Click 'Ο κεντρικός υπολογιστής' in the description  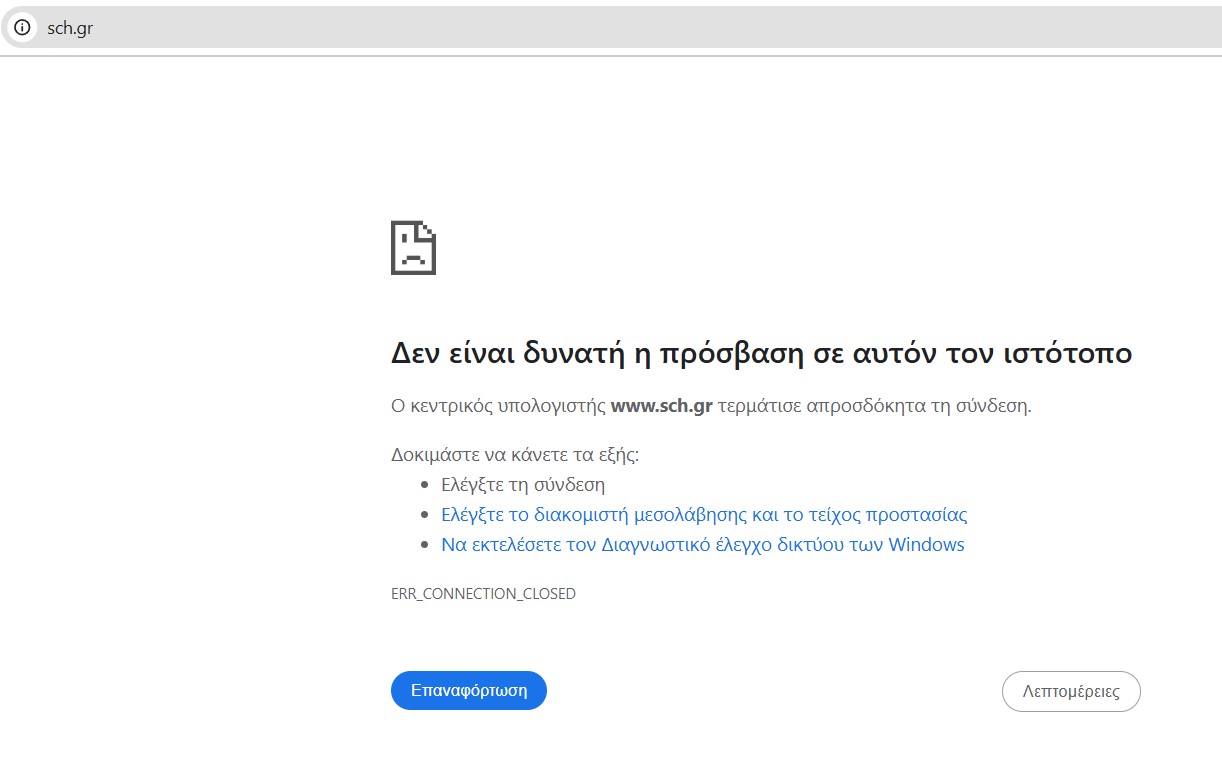(498, 406)
